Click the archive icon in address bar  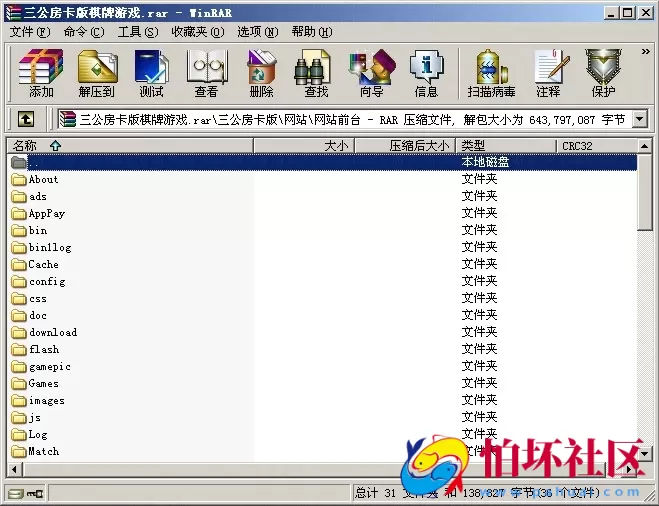[67, 119]
